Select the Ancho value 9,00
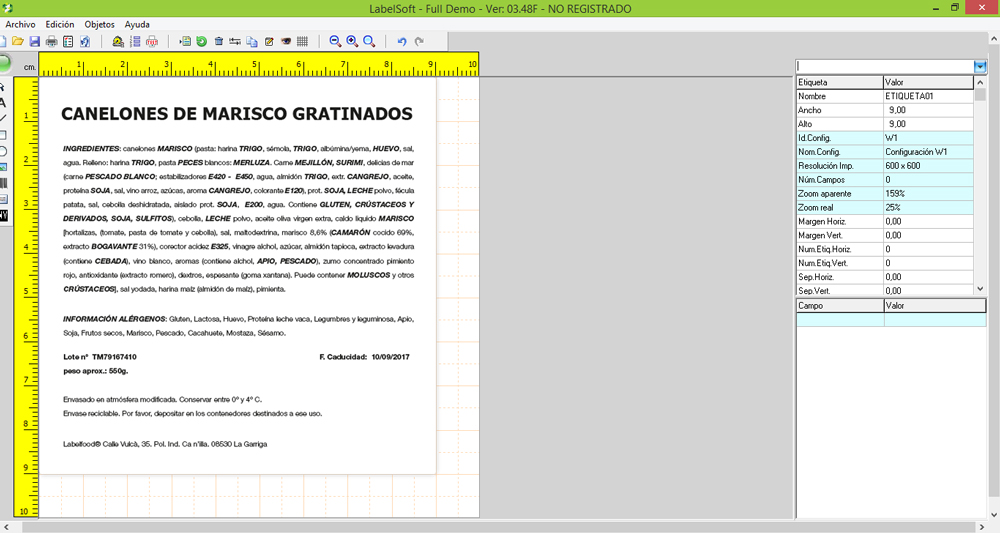Image resolution: width=1000 pixels, height=533 pixels. 928,110
